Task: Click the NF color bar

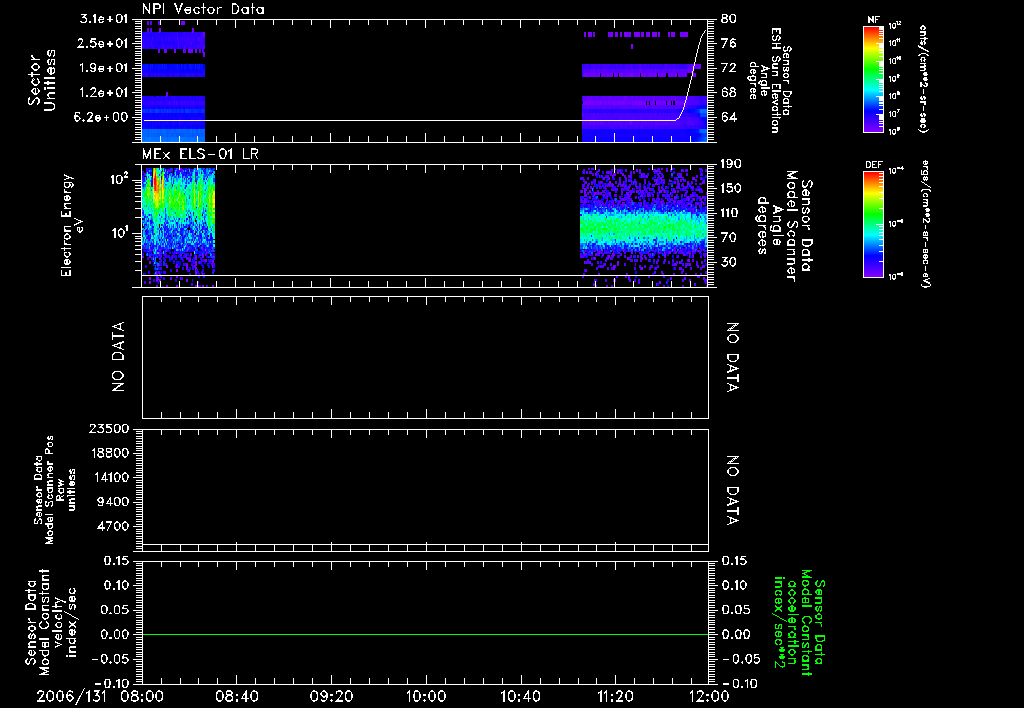Action: (873, 78)
